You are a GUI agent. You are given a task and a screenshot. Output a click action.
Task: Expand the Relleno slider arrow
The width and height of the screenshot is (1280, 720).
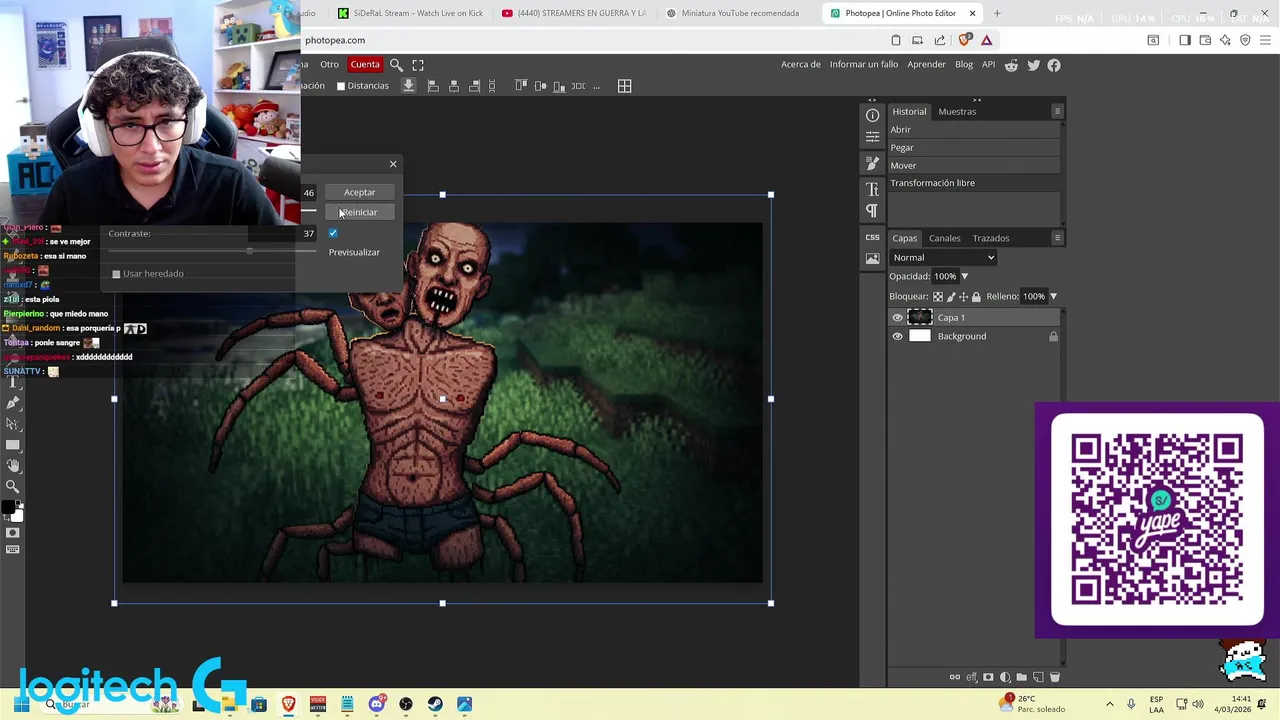(1053, 297)
